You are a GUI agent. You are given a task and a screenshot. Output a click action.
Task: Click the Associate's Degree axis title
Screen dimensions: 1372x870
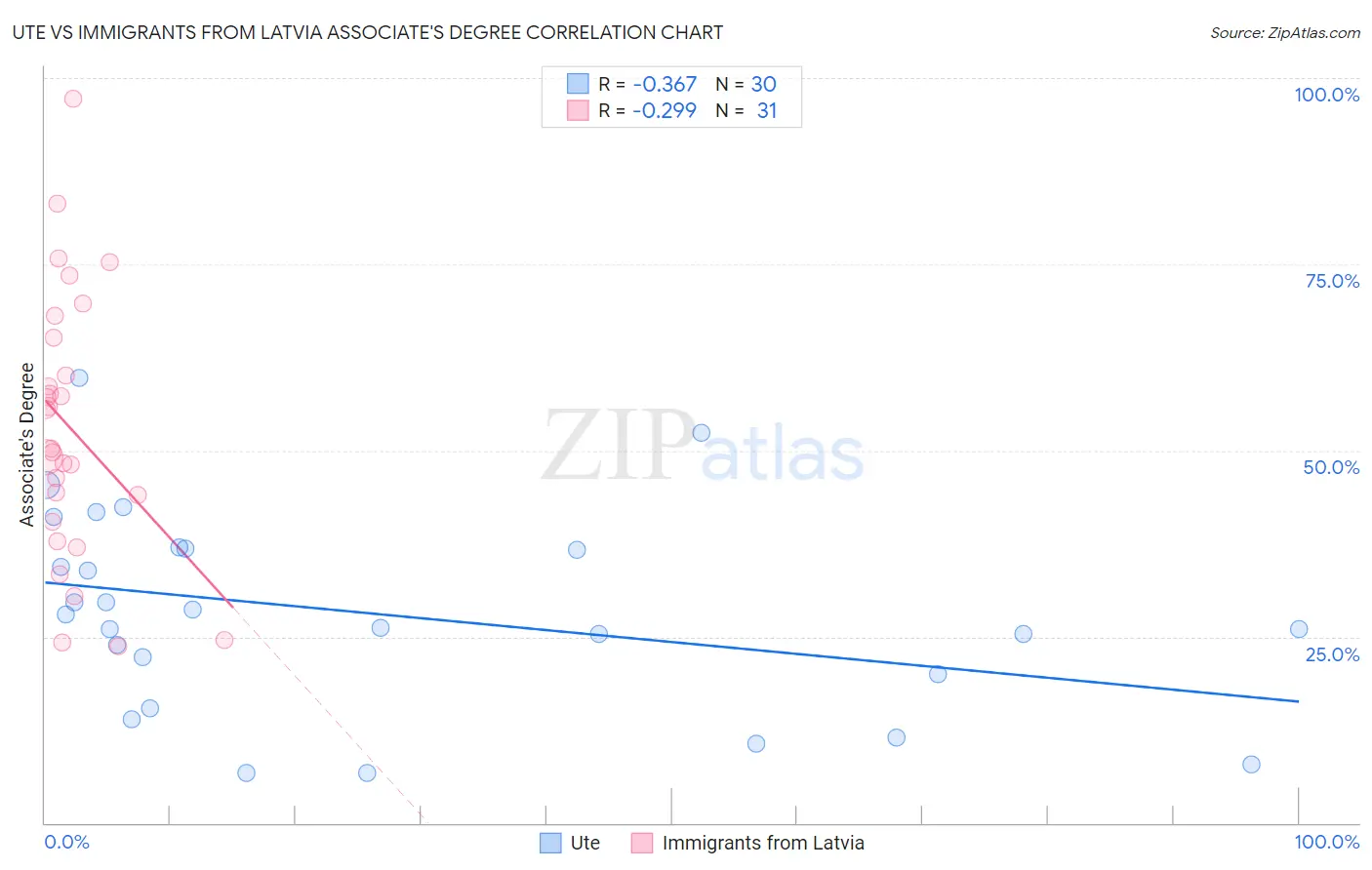click(27, 445)
